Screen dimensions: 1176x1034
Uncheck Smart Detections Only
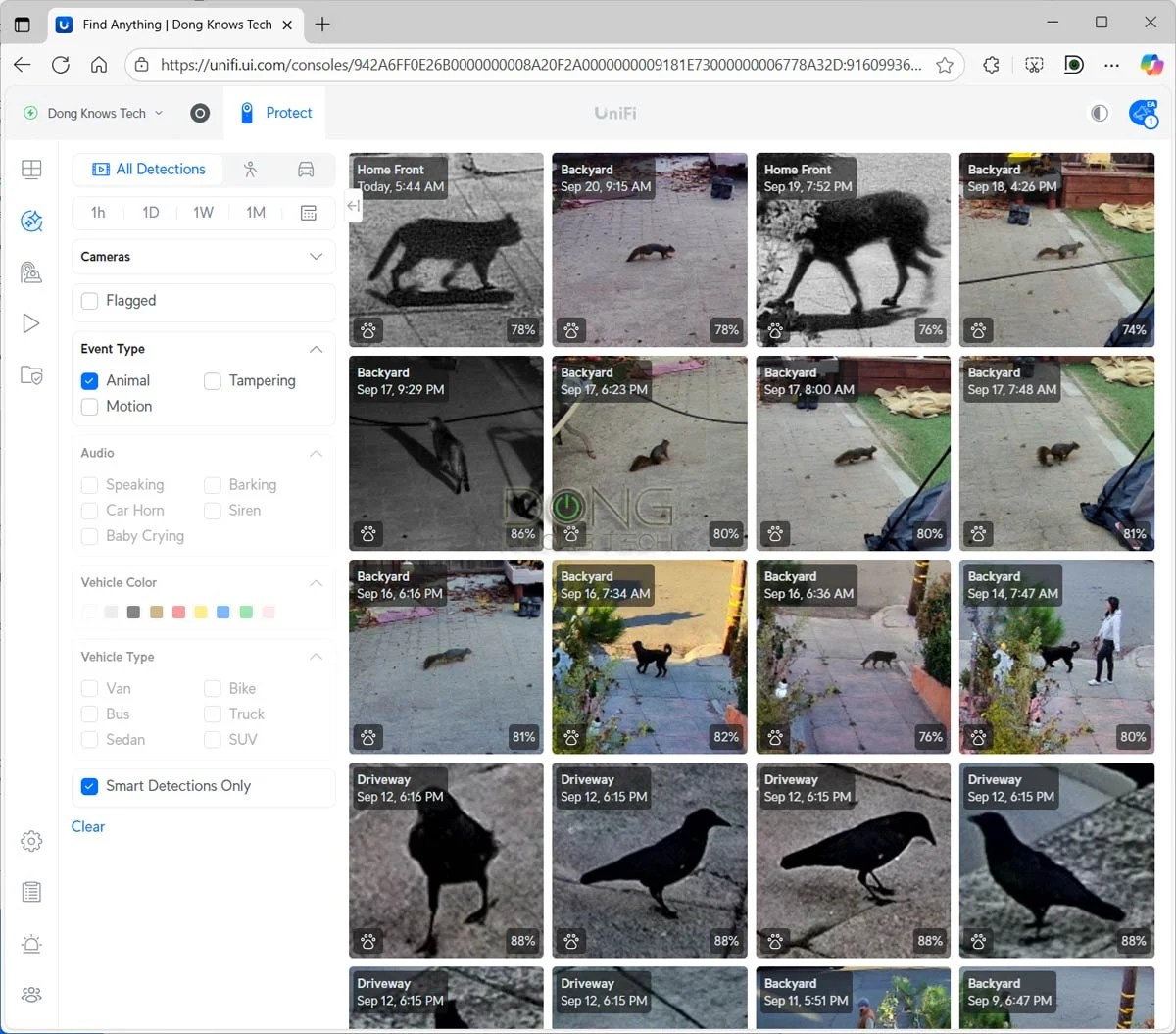coord(89,786)
